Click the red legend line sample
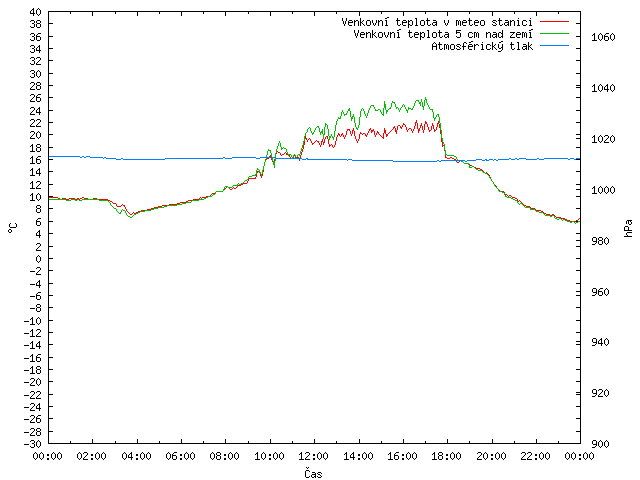This screenshot has height=480, width=640. [x=554, y=22]
